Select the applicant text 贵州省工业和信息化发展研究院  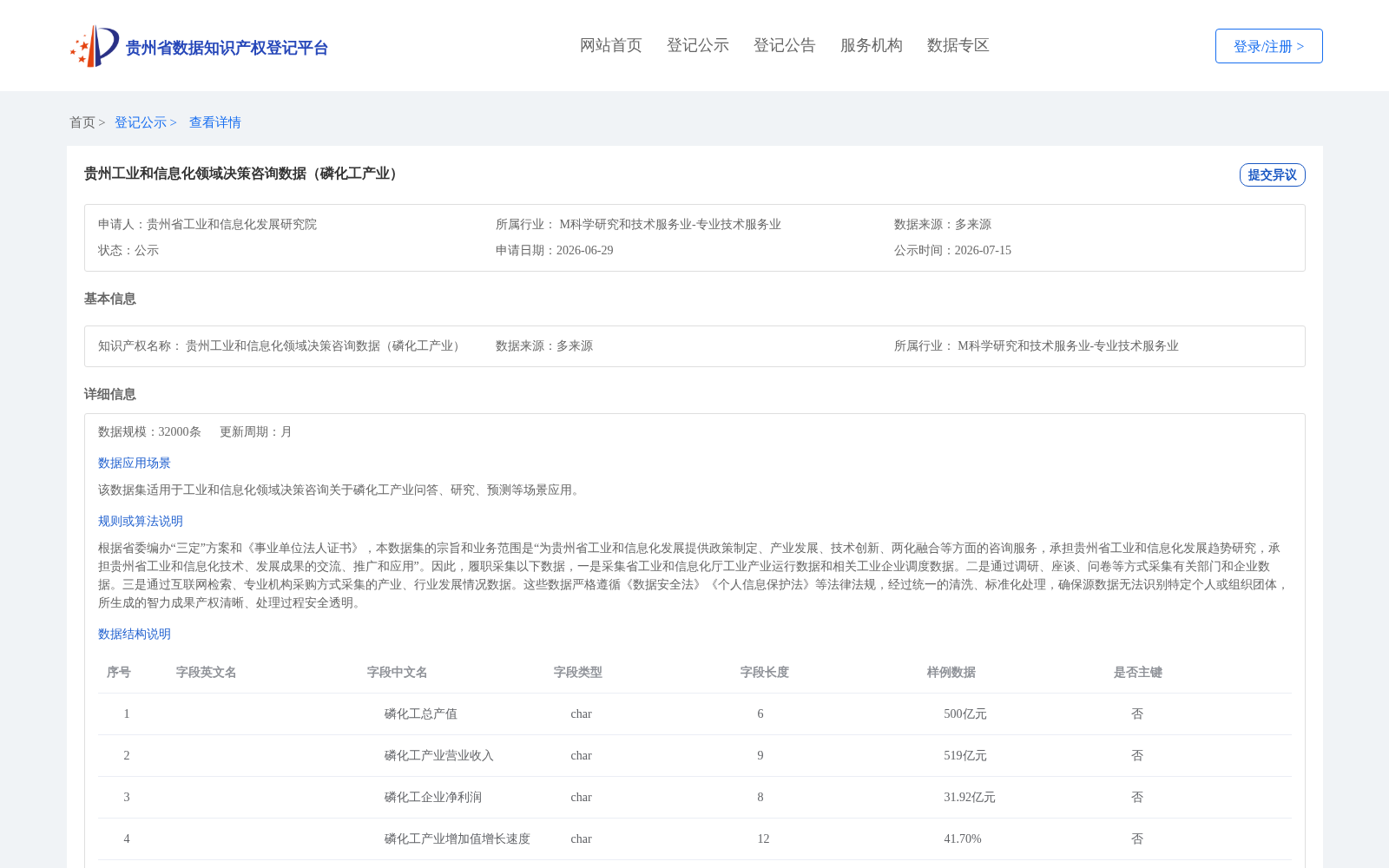(232, 224)
